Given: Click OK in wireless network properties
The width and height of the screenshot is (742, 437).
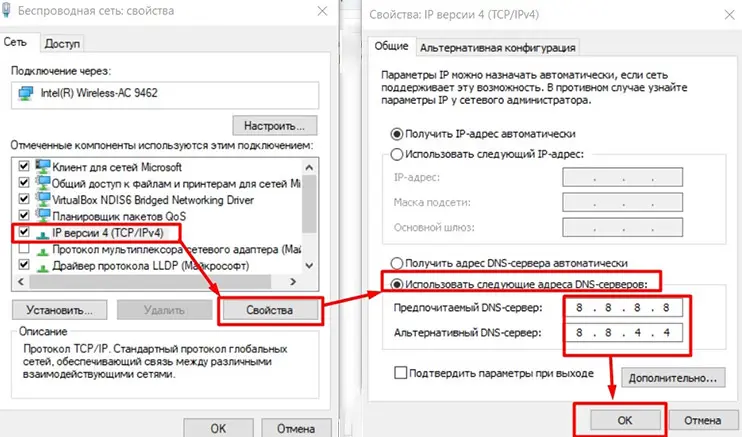Looking at the screenshot, I should point(218,428).
